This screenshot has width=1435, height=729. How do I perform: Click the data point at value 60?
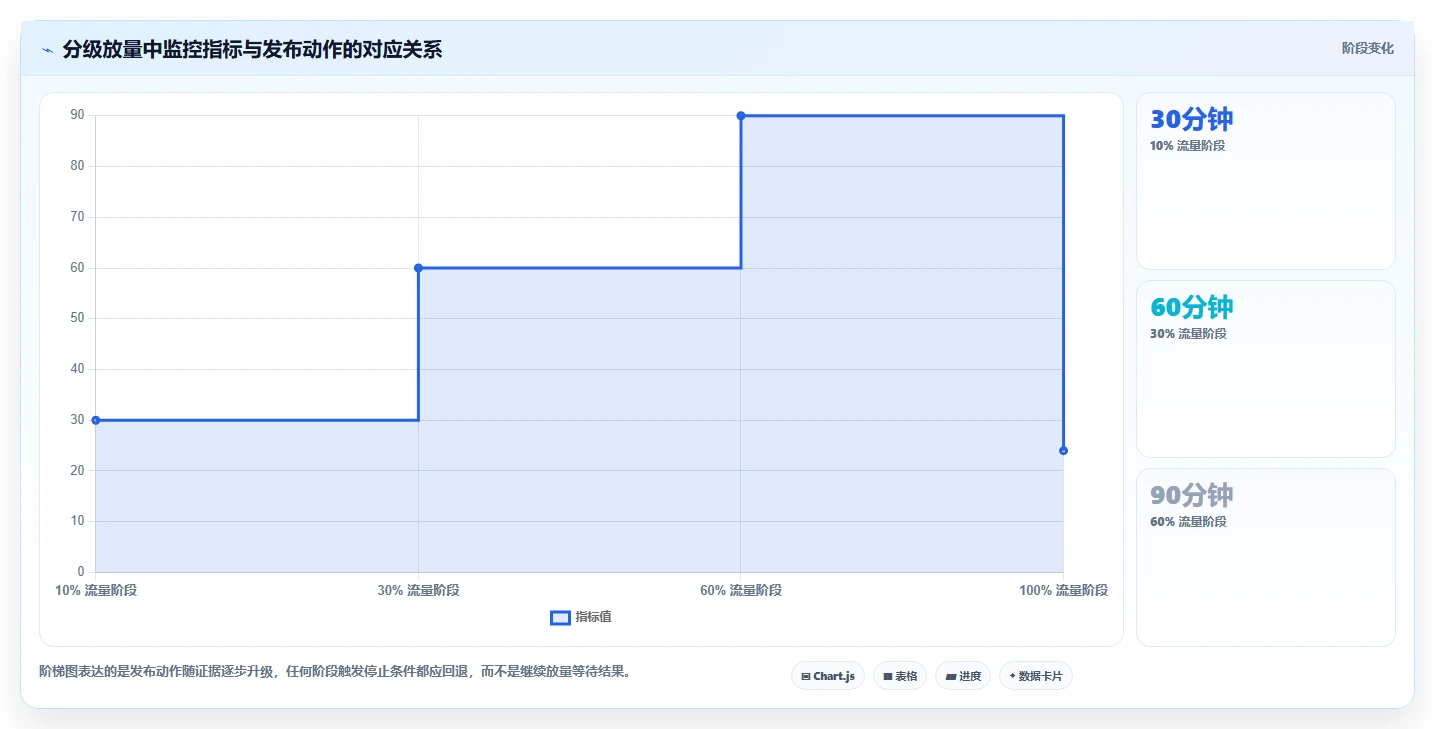(418, 268)
